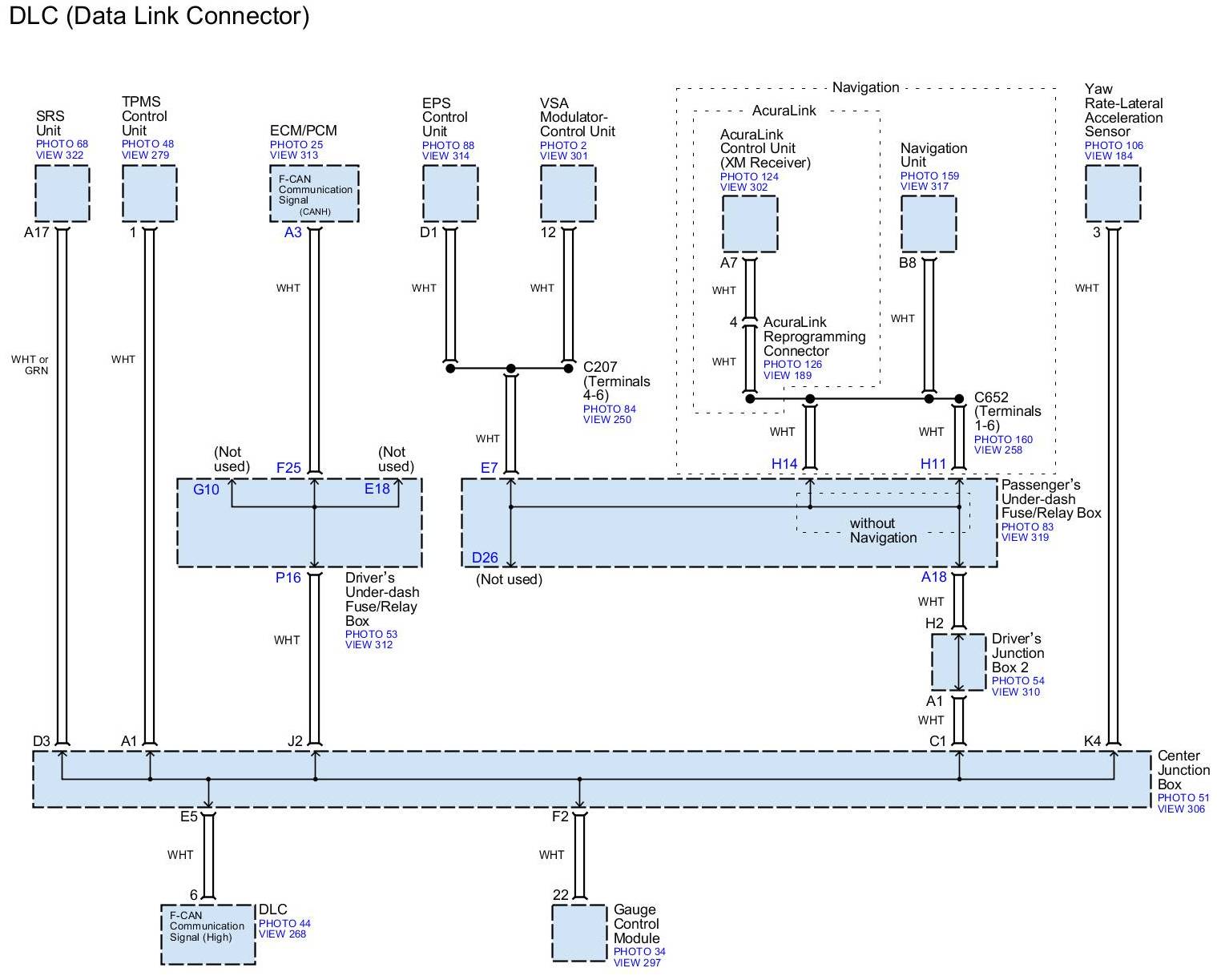1217x980 pixels.
Task: Click PHOTO 126 for AcuraLink Reprogramming Connector
Action: tap(792, 365)
